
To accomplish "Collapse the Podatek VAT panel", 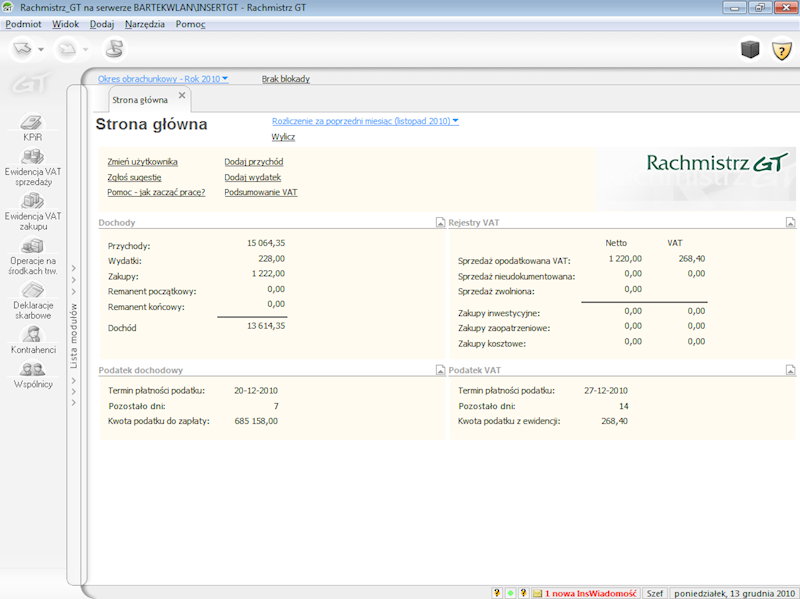I will pos(791,369).
